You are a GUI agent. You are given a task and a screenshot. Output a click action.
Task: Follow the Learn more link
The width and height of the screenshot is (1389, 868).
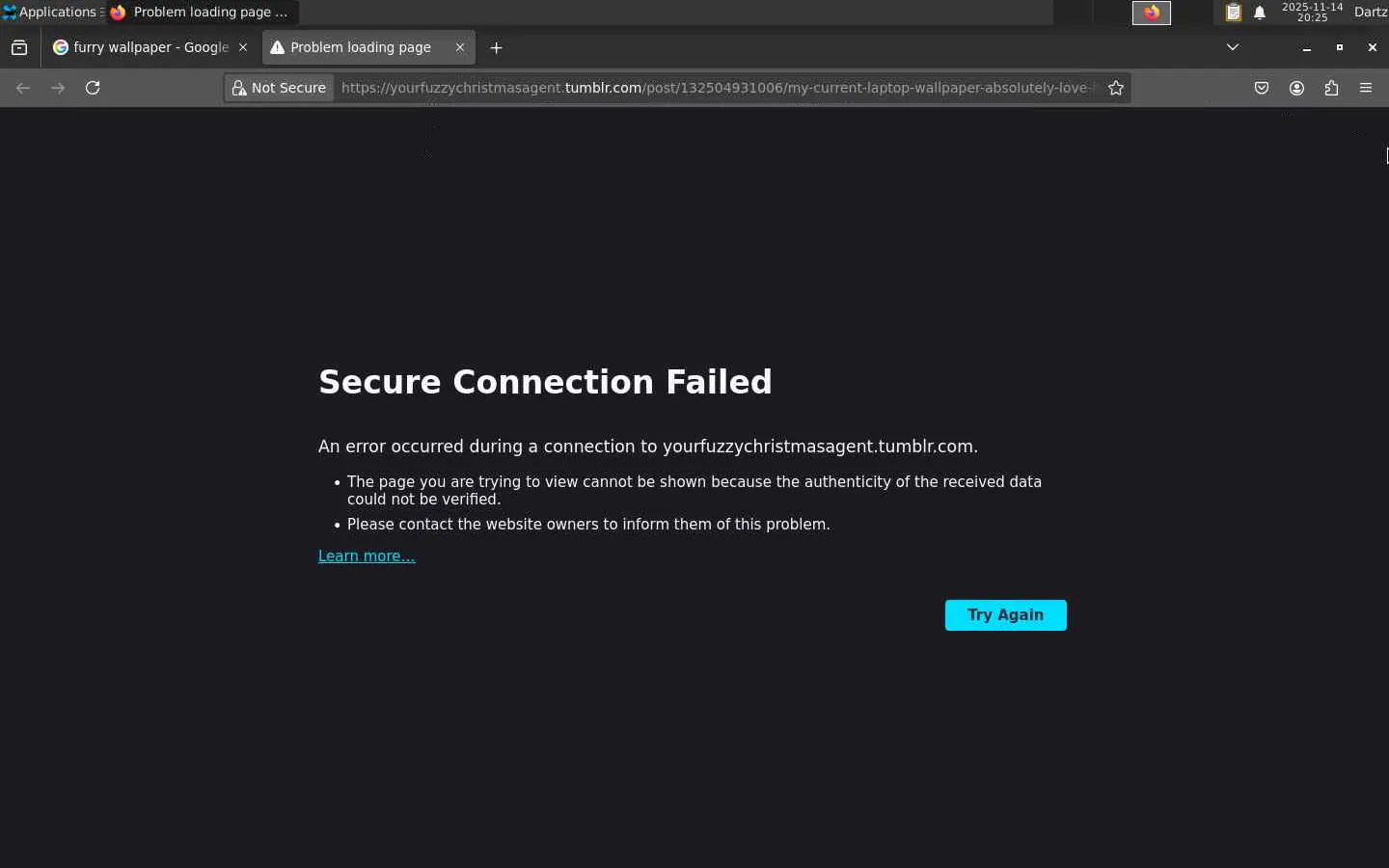point(367,556)
